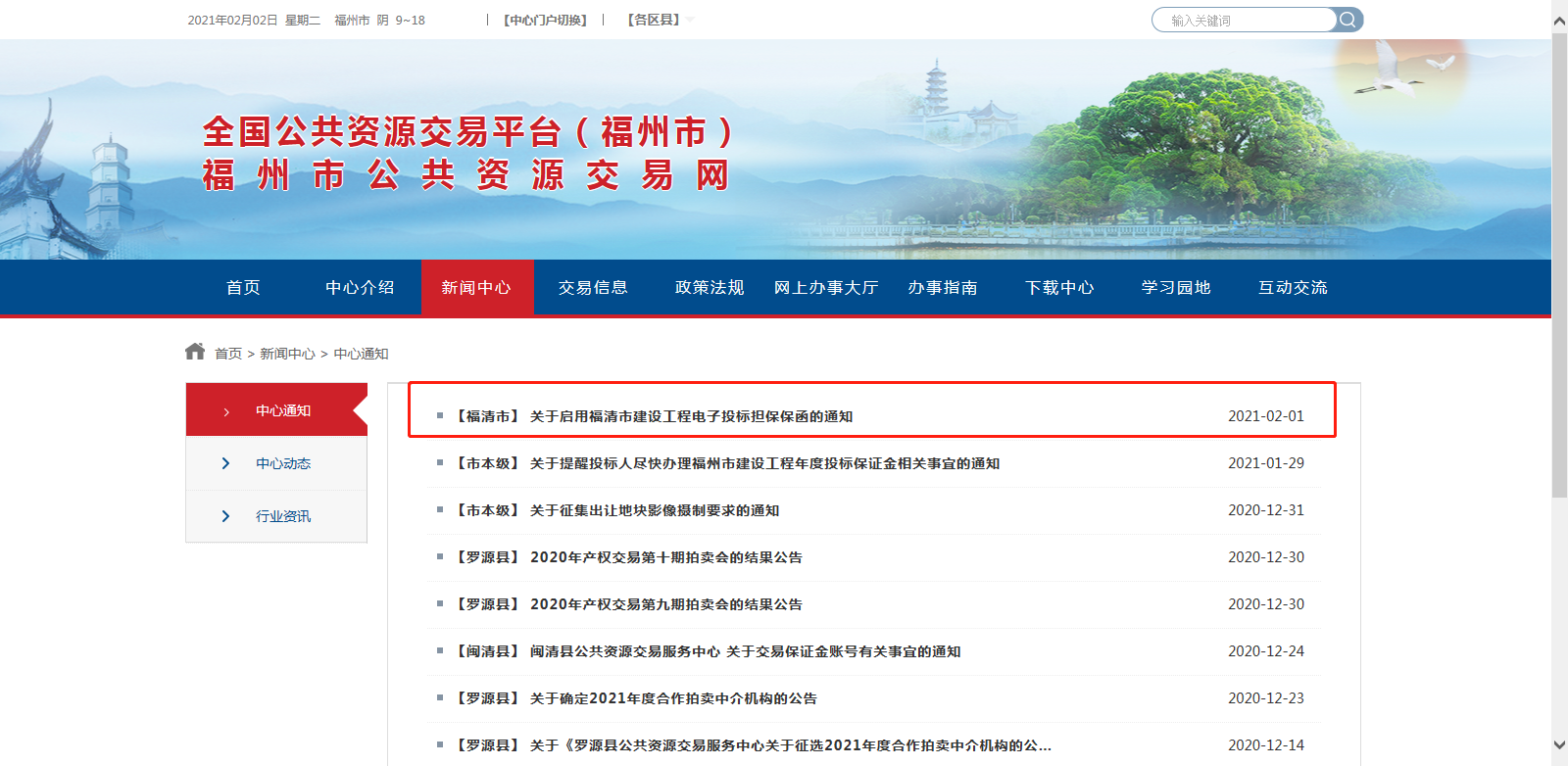Click the chevron icon beside 行业资讯
The width and height of the screenshot is (1568, 766).
tap(225, 516)
